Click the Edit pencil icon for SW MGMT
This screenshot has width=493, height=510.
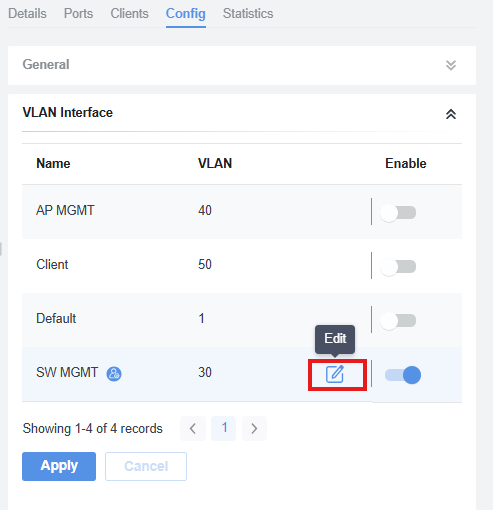click(335, 374)
